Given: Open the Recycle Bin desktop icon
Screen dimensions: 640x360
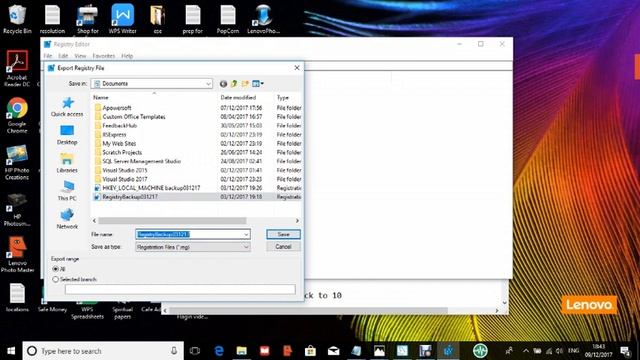Looking at the screenshot, I should coord(17,19).
